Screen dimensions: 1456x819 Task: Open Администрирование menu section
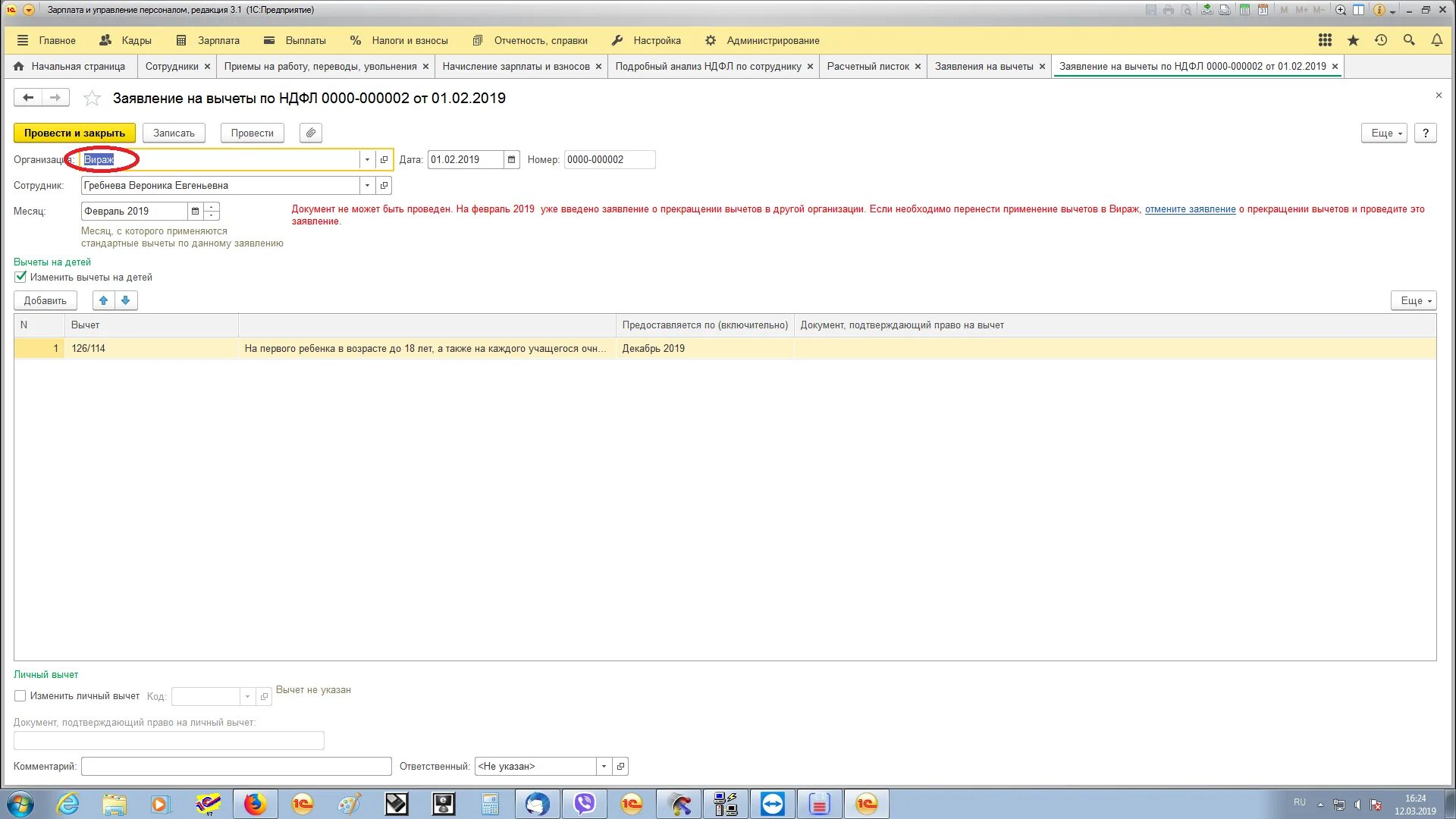point(763,40)
